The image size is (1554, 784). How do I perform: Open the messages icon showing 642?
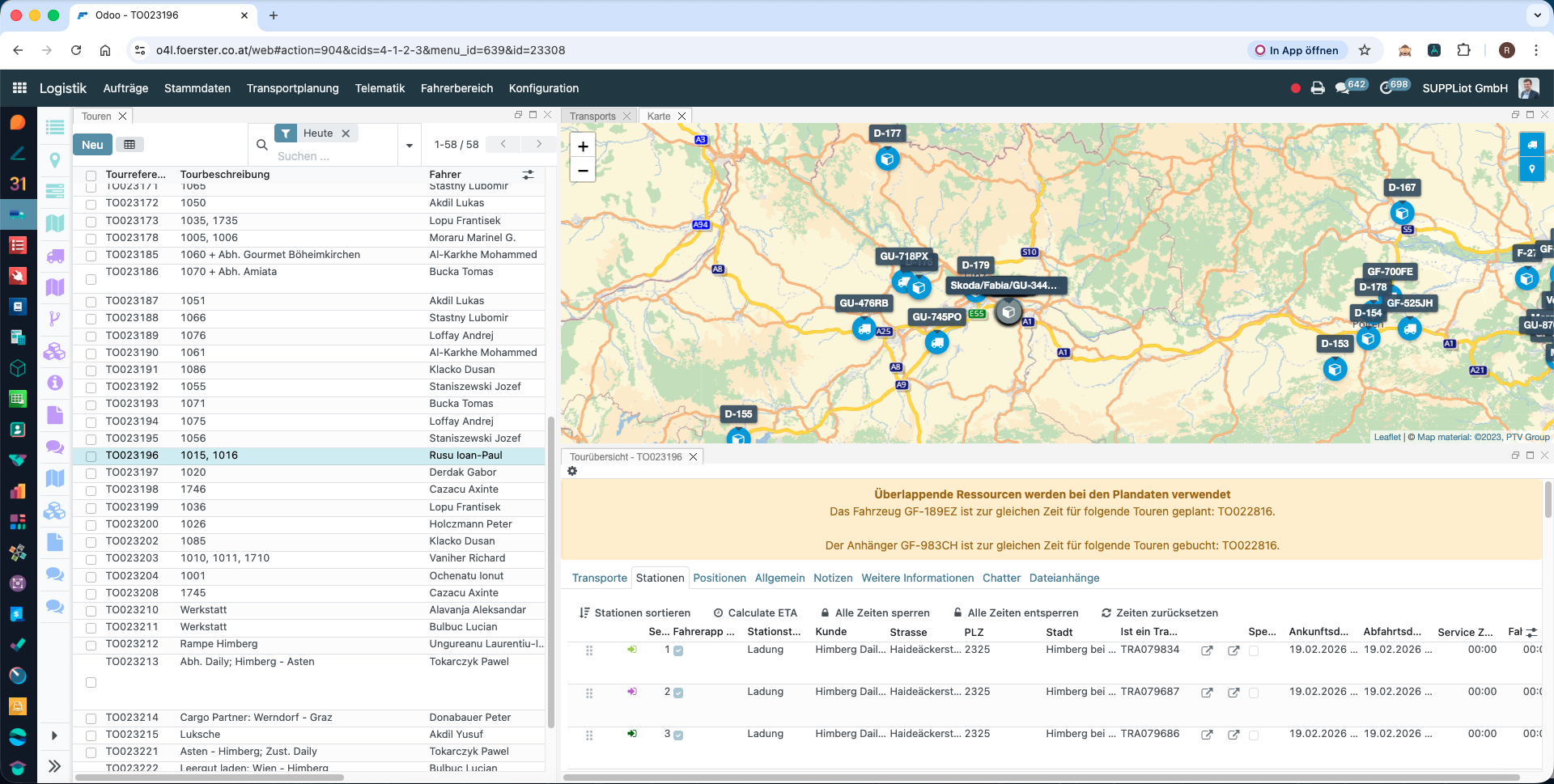(1345, 86)
